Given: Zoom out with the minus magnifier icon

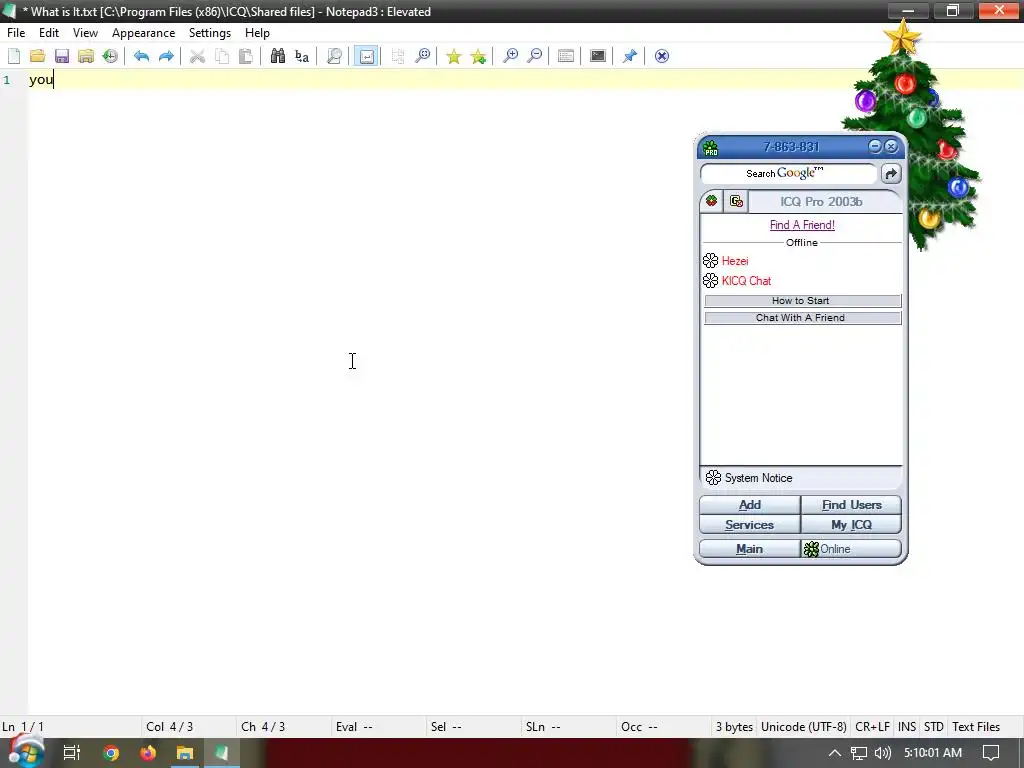Looking at the screenshot, I should pos(534,56).
